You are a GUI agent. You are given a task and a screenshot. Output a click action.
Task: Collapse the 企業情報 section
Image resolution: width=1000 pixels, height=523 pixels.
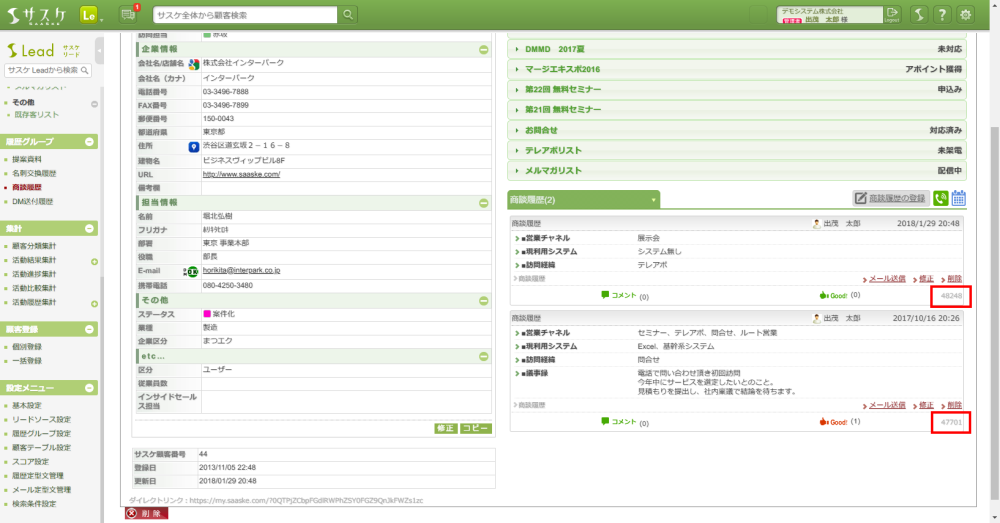click(483, 49)
